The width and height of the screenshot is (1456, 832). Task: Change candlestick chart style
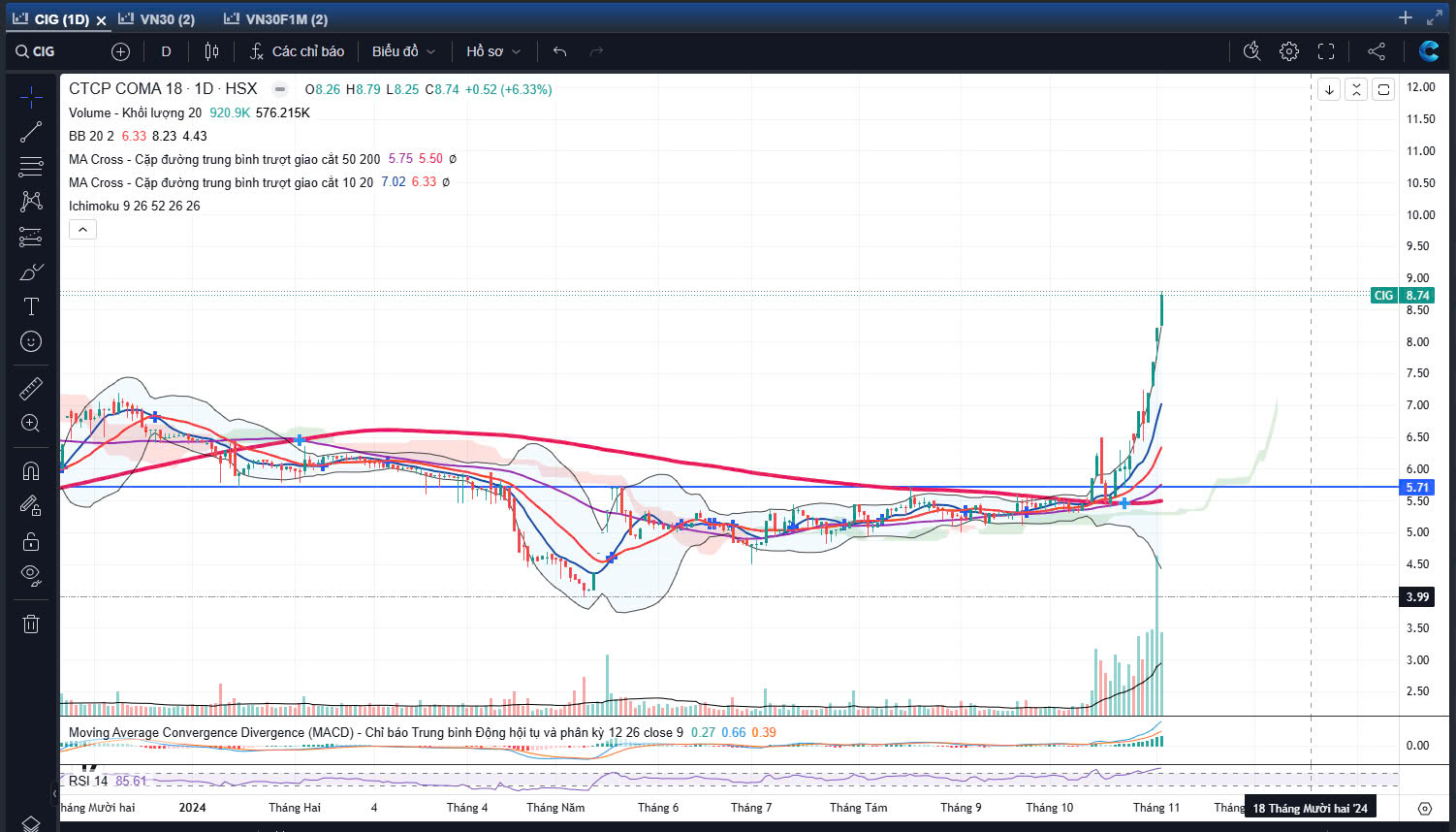211,51
